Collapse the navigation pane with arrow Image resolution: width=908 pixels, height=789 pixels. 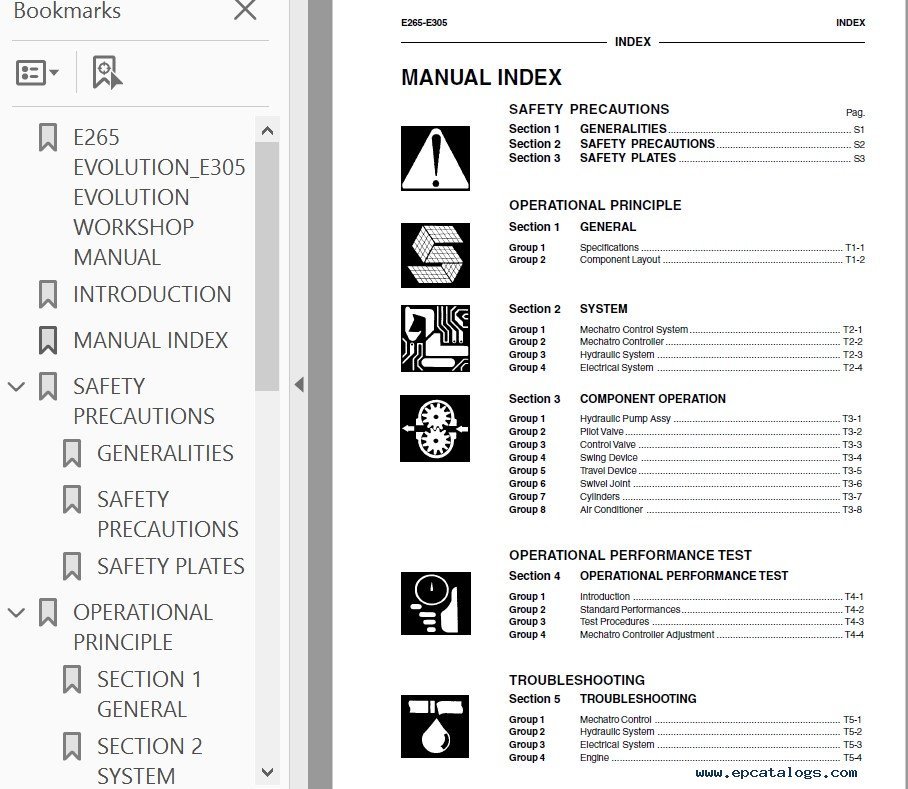pos(299,384)
